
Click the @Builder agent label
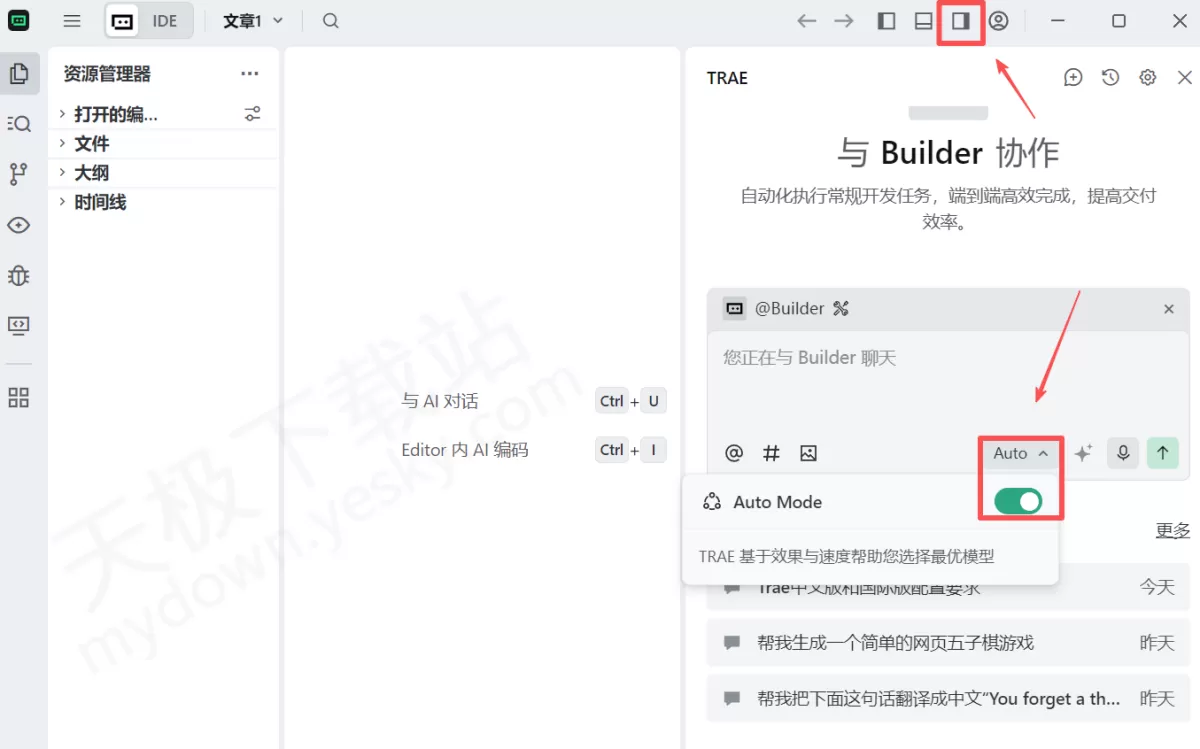point(789,308)
